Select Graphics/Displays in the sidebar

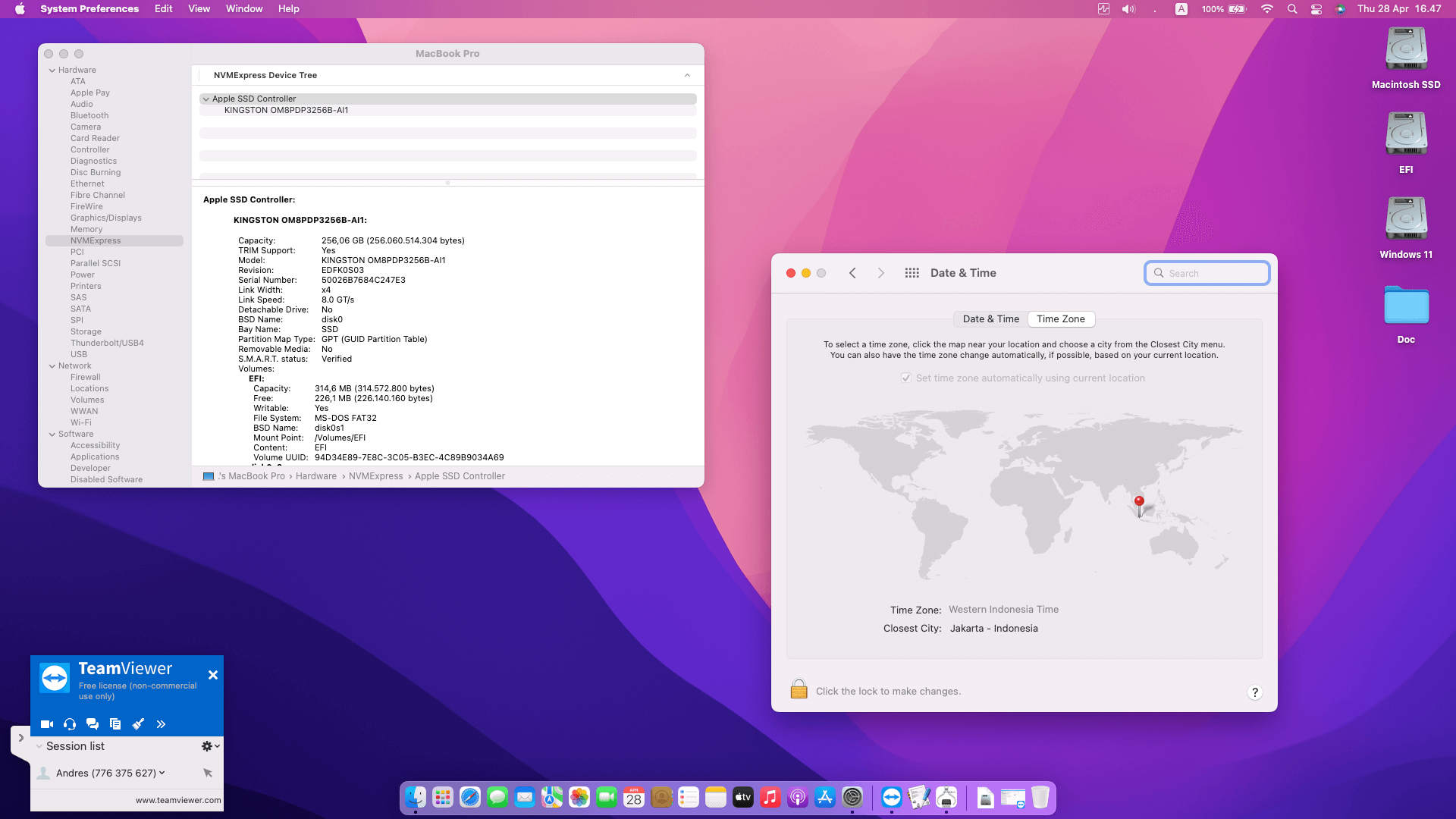pos(106,218)
